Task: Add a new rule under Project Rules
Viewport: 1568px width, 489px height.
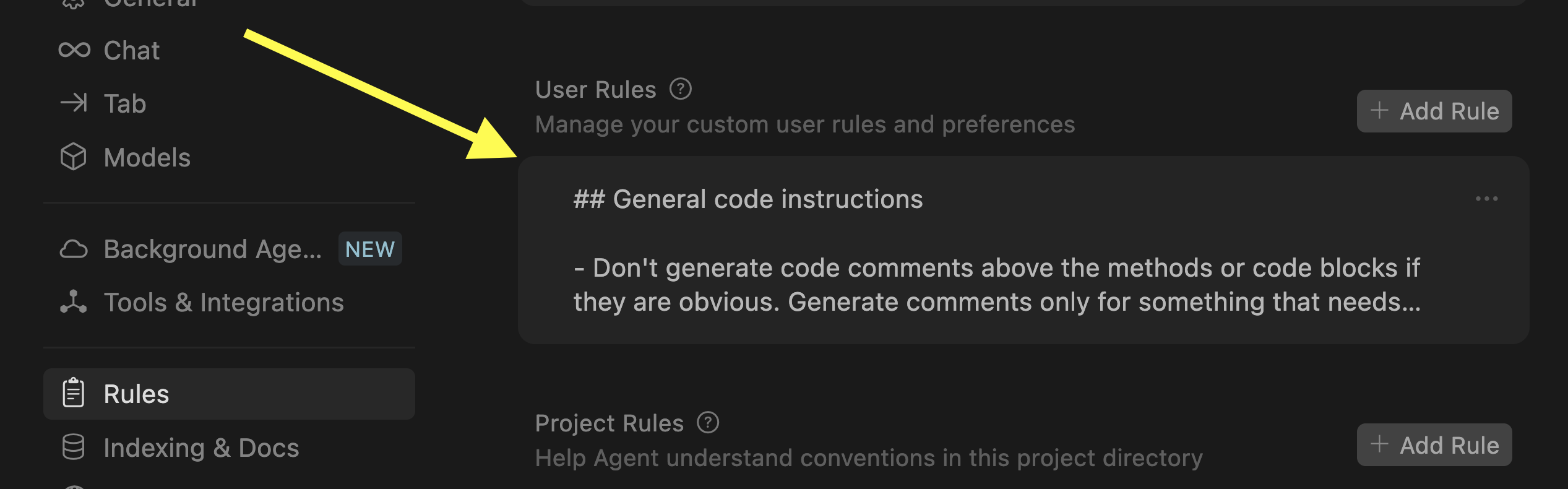Action: point(1434,445)
